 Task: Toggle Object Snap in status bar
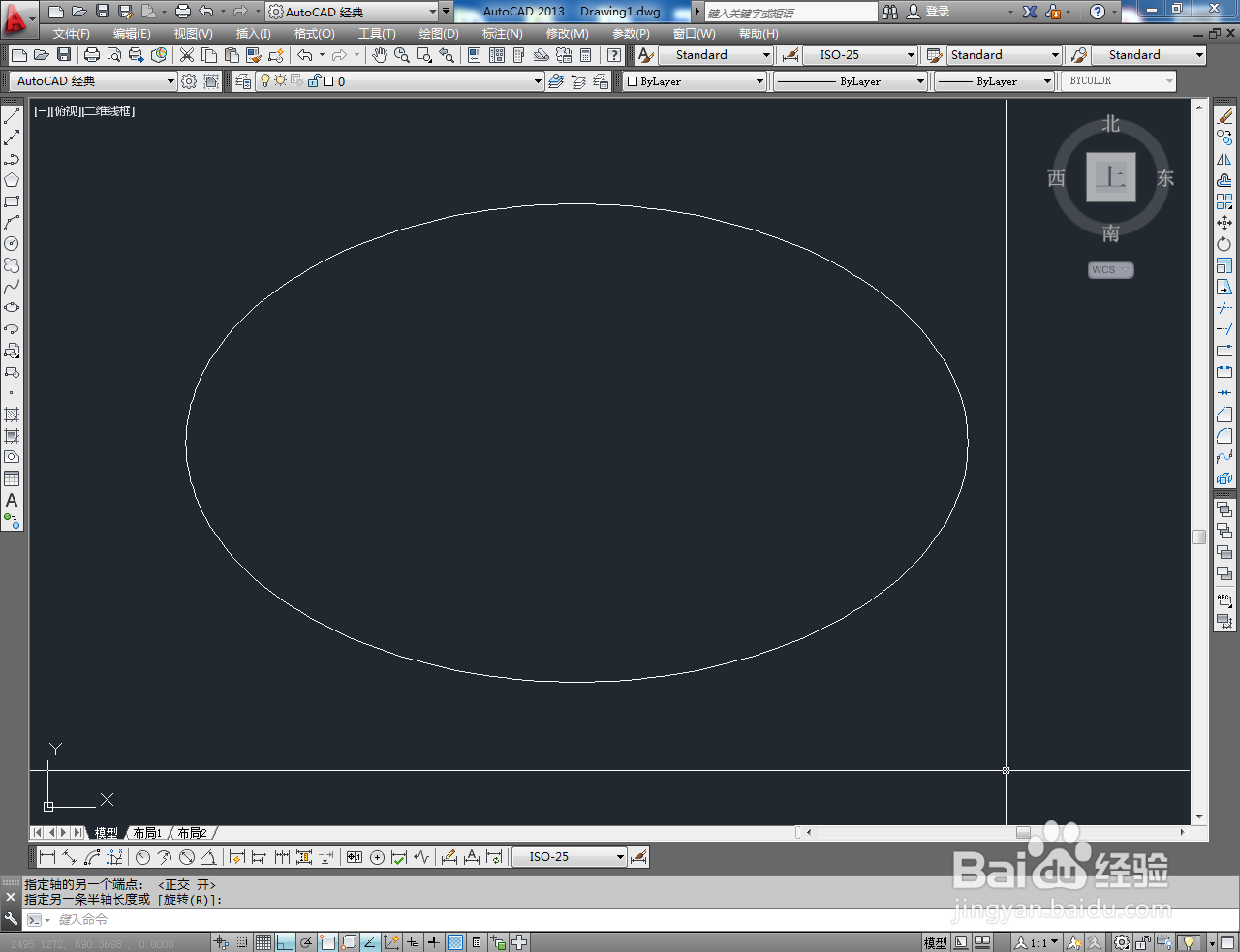pos(327,942)
